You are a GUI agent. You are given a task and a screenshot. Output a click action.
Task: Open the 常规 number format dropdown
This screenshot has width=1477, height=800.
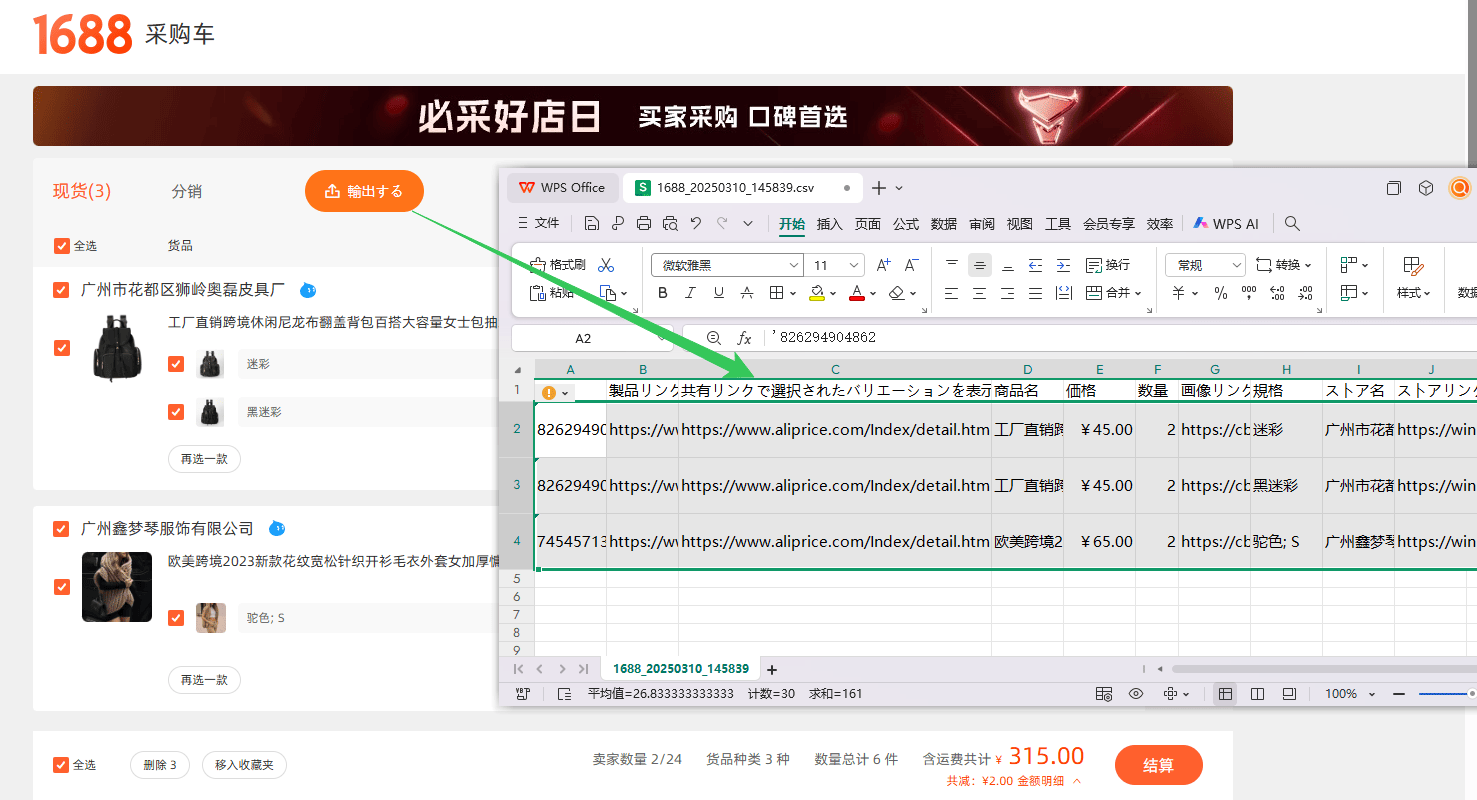[x=1205, y=265]
